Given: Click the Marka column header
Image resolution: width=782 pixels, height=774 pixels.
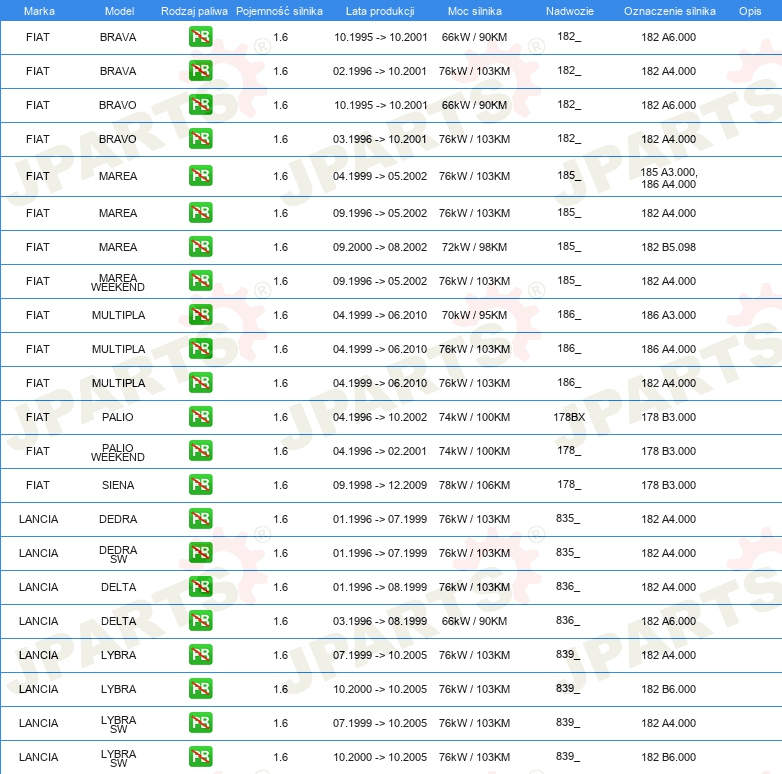Looking at the screenshot, I should pyautogui.click(x=39, y=11).
